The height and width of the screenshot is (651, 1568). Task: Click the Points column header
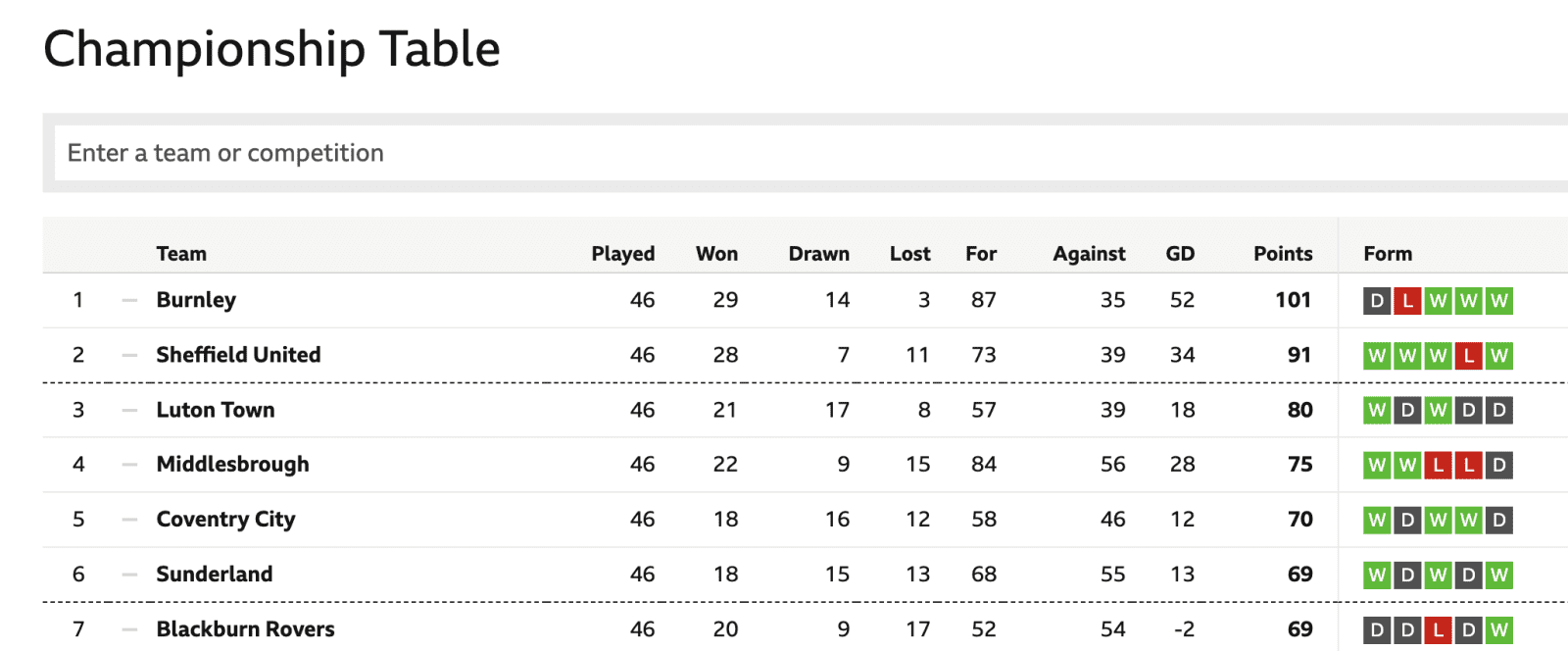(x=1282, y=254)
